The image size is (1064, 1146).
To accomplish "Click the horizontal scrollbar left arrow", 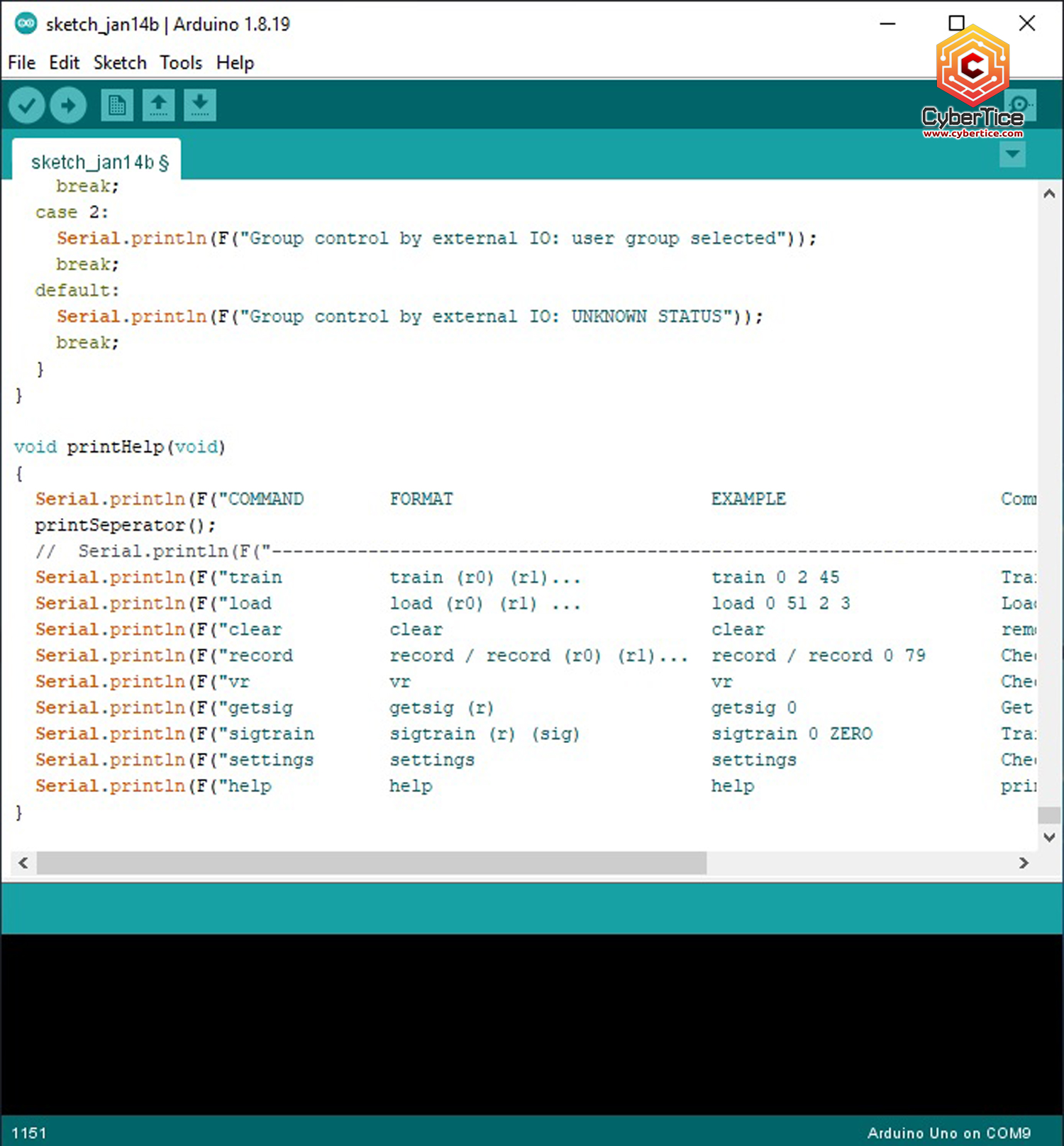I will [23, 863].
